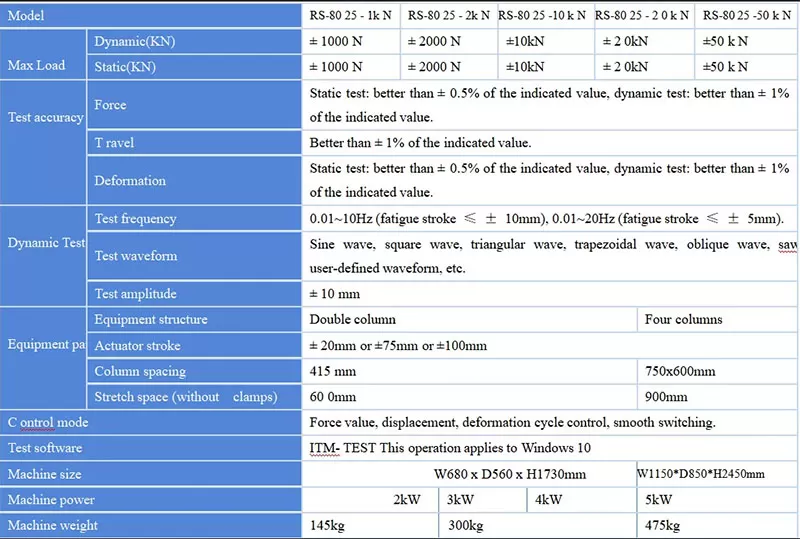Click the "T ravel" label cell
Viewport: 800px width, 539px height.
point(194,142)
